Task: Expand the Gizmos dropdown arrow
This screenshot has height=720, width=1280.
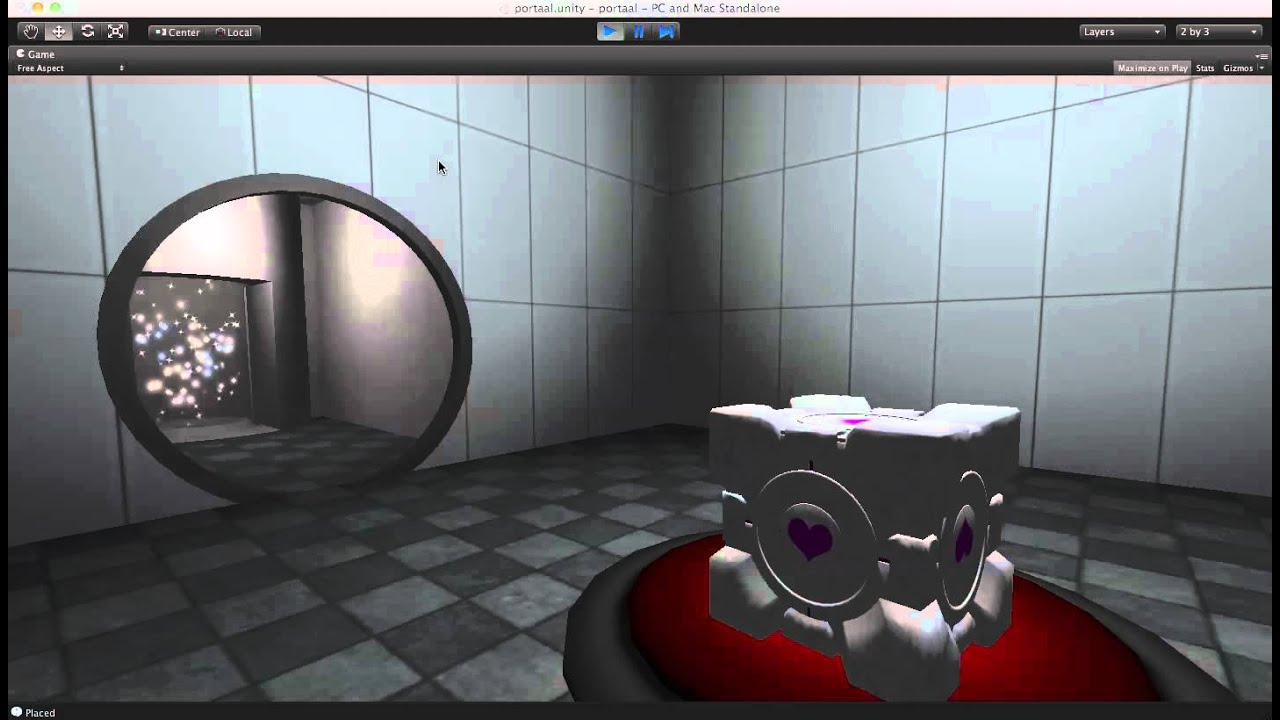Action: point(1260,68)
